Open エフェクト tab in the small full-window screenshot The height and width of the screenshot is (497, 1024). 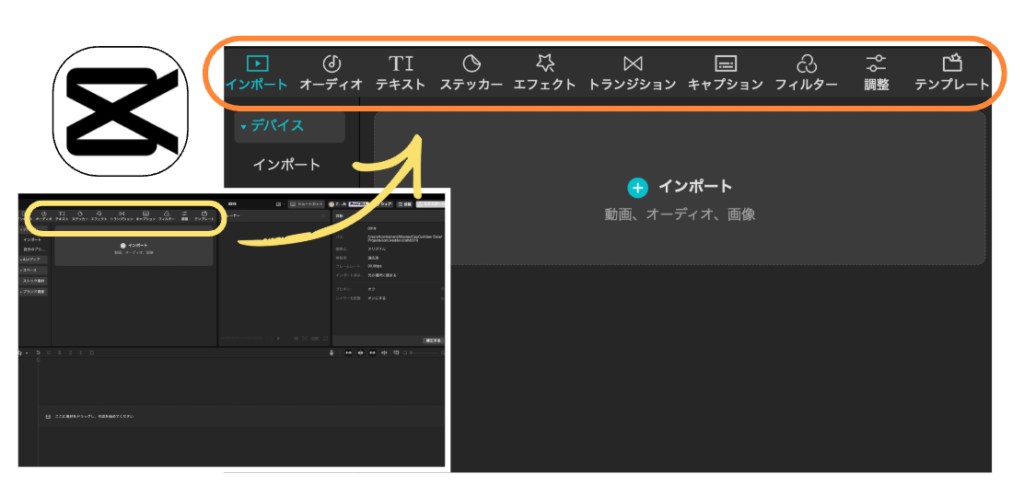99,216
